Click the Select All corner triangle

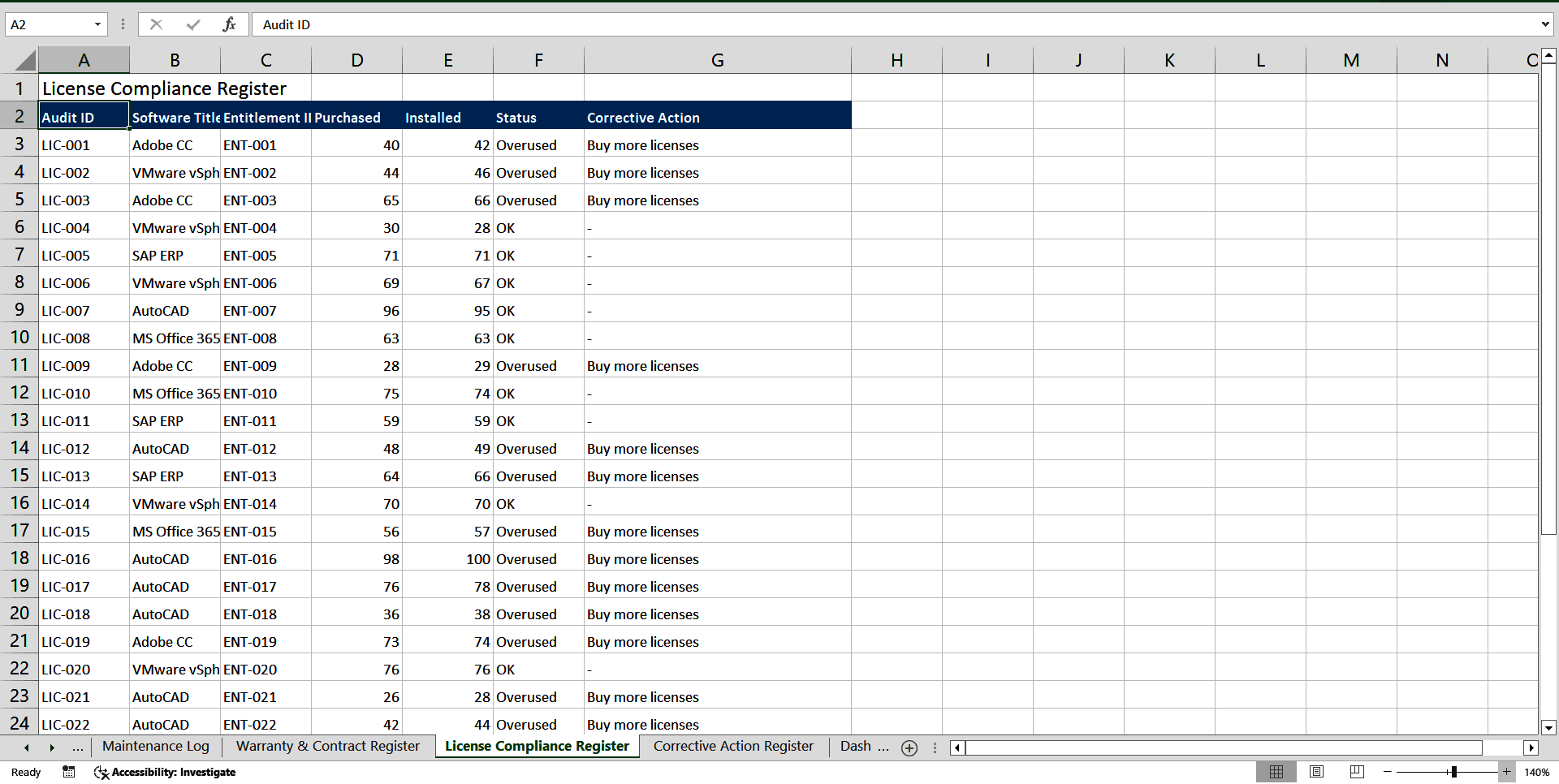(x=25, y=60)
